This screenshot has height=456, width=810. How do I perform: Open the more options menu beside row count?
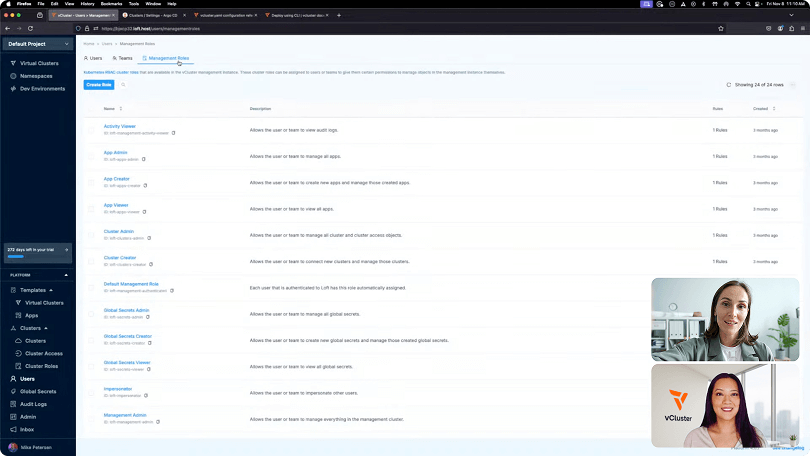pos(793,85)
